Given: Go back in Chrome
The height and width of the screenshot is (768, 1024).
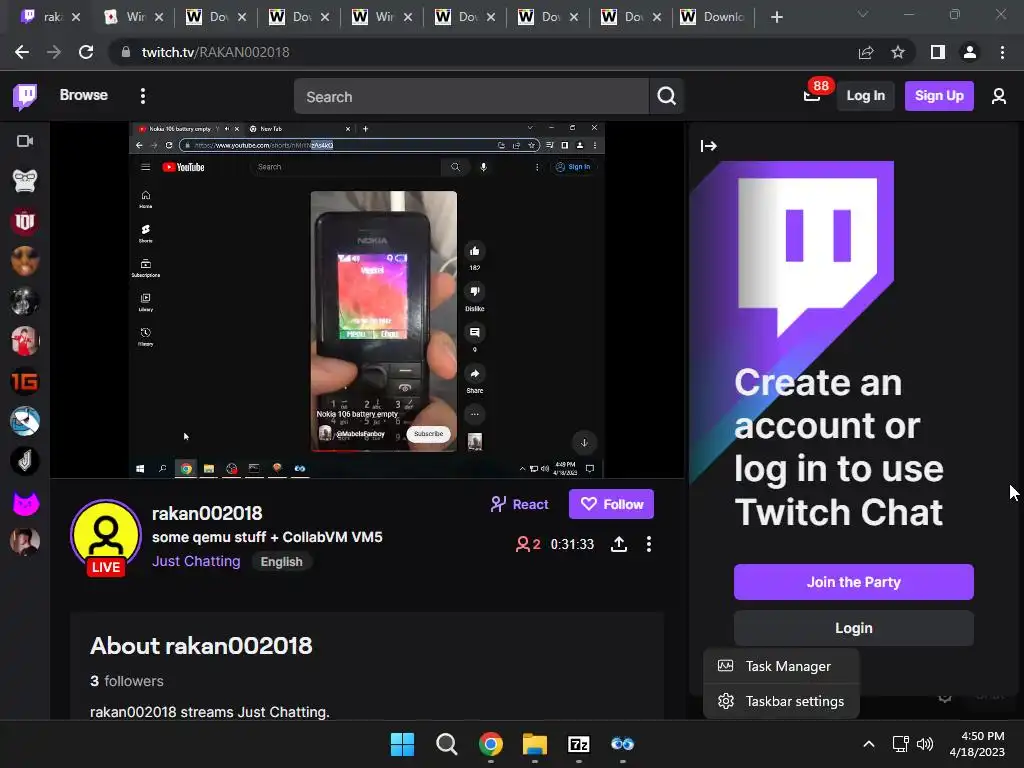Looking at the screenshot, I should coord(22,52).
